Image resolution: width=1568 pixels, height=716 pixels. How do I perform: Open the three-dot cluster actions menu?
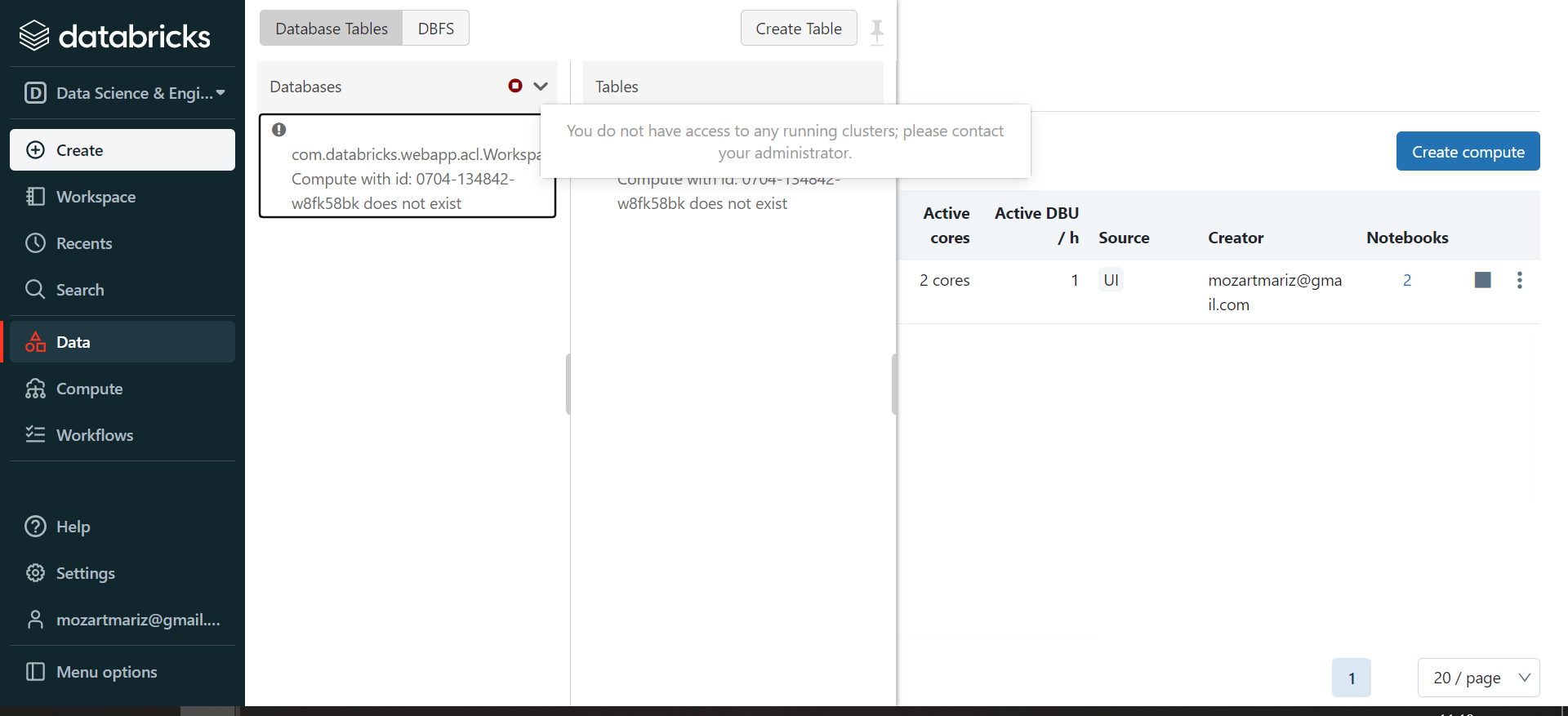(1520, 280)
